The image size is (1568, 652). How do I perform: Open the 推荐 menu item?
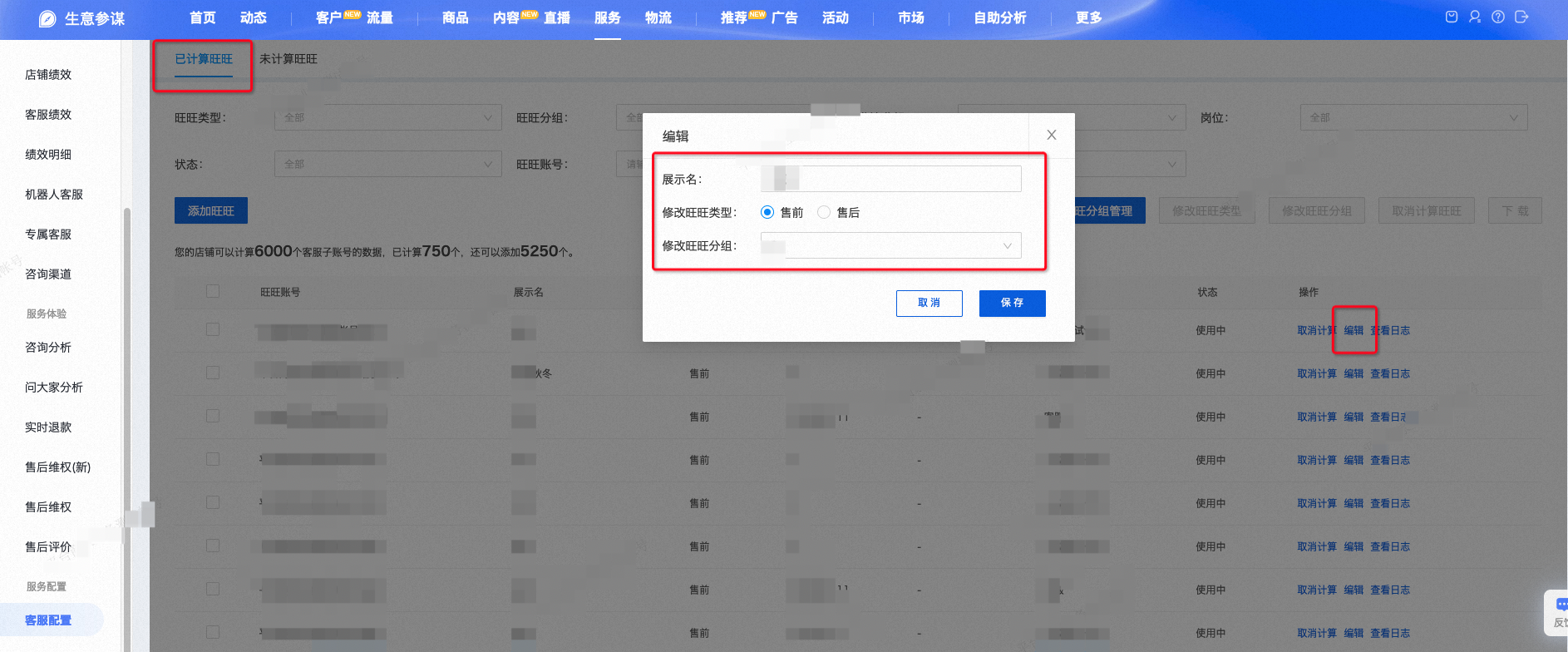tap(734, 17)
